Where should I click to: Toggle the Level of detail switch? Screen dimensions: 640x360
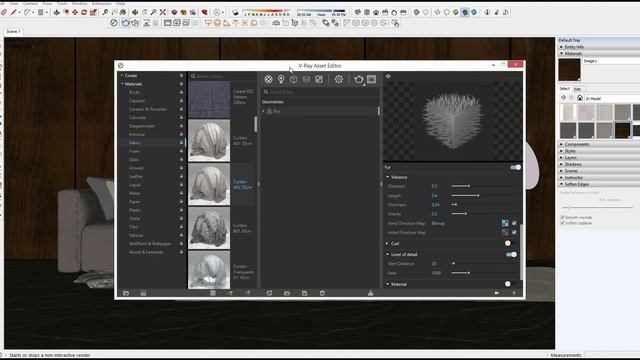(x=511, y=254)
